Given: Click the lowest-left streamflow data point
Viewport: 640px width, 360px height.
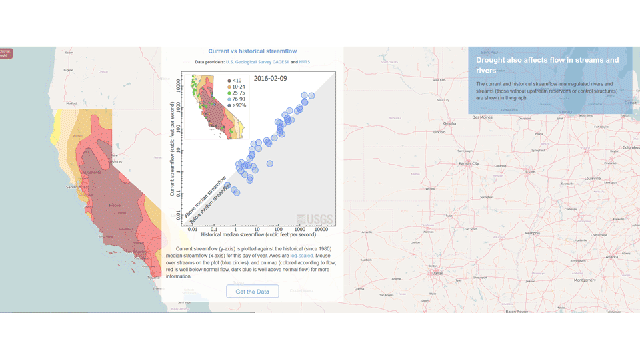Looking at the screenshot, I should pos(227,186).
